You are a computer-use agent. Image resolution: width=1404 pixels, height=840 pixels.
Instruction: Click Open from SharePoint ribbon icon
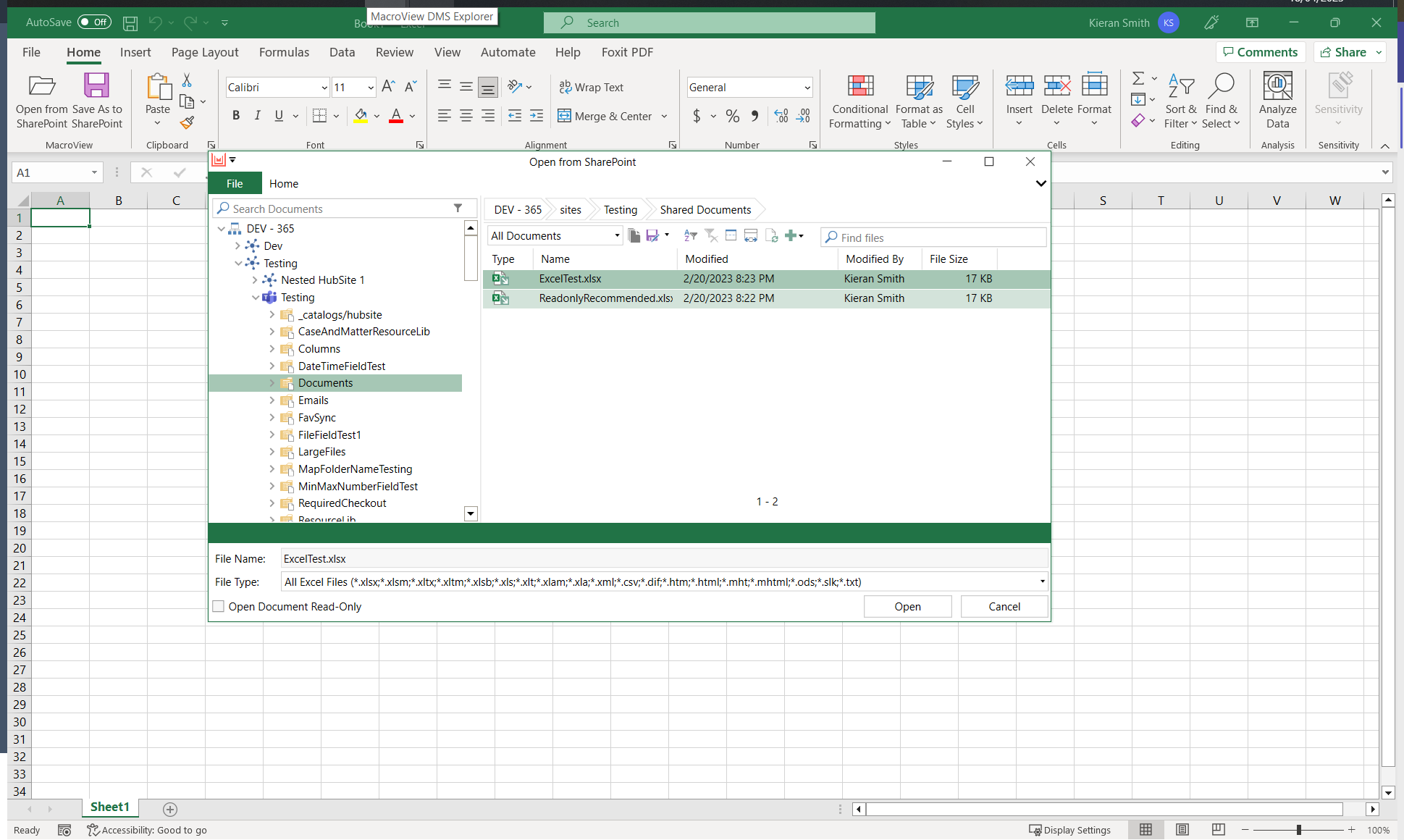(x=42, y=86)
